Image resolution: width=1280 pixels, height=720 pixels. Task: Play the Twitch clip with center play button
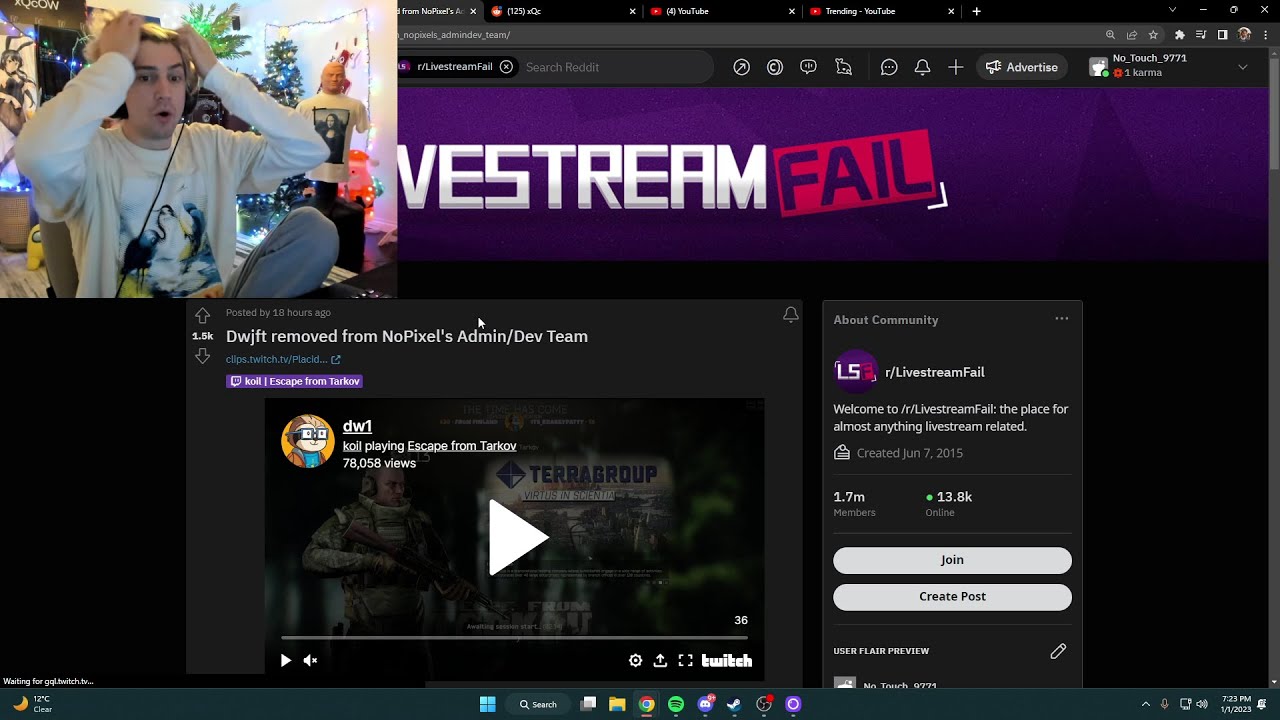(x=517, y=538)
